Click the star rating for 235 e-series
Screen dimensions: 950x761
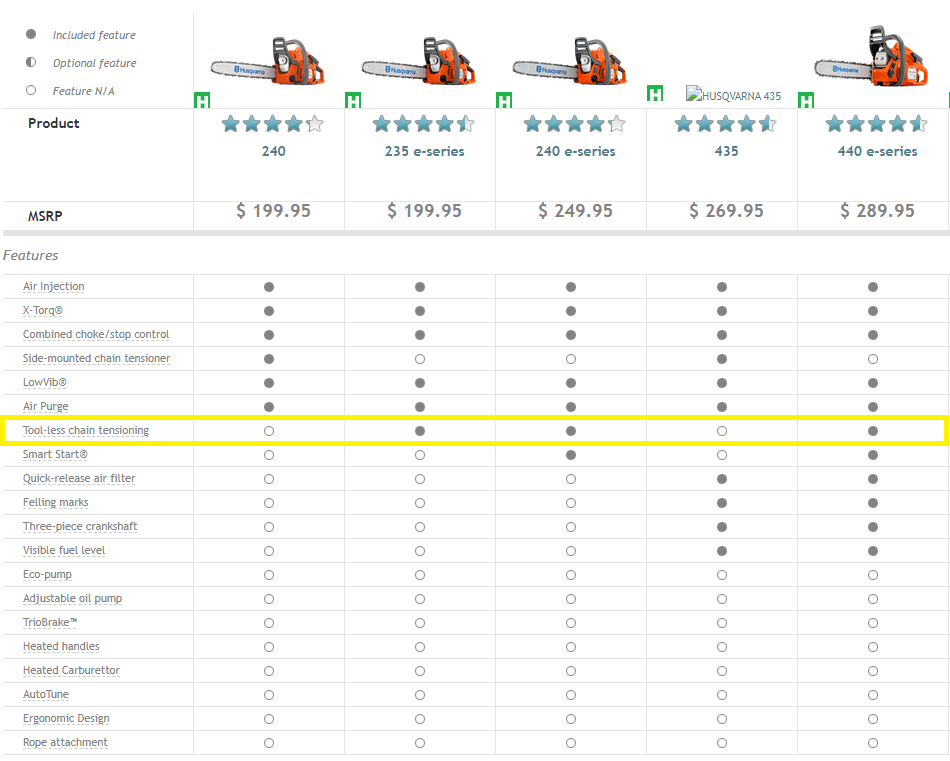tap(424, 124)
